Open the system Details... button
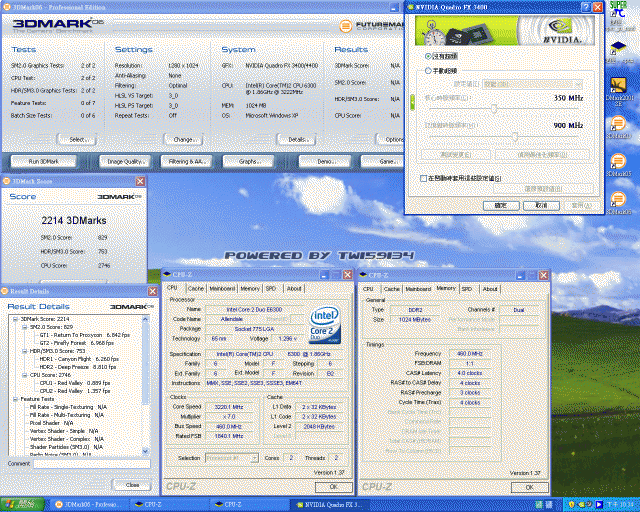Screen dimensions: 640x512 point(297,140)
